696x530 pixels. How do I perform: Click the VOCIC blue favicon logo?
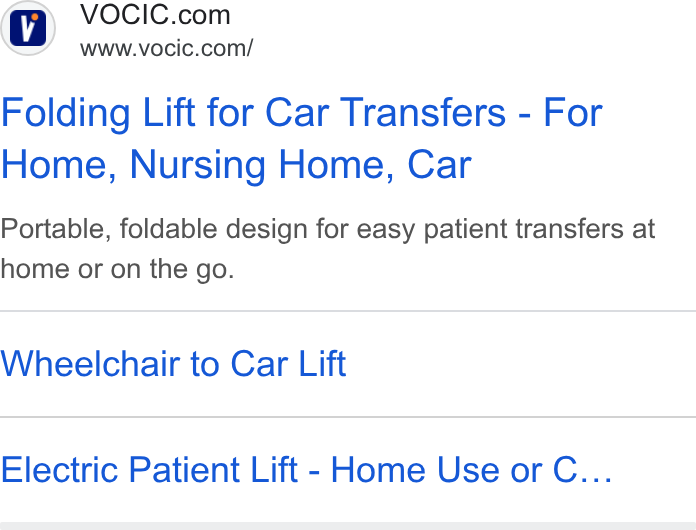(x=28, y=28)
